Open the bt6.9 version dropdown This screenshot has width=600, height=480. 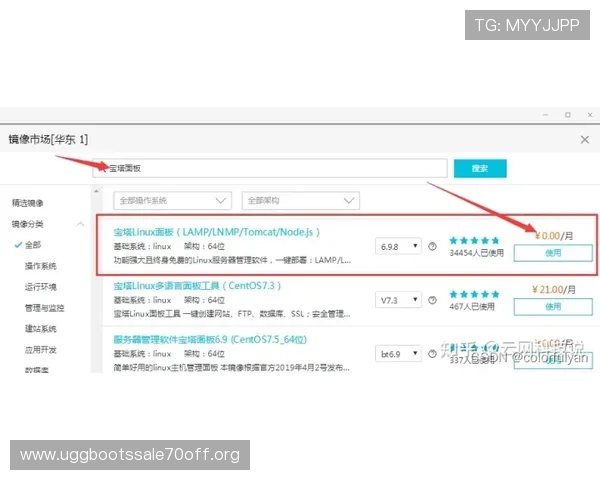pyautogui.click(x=398, y=354)
